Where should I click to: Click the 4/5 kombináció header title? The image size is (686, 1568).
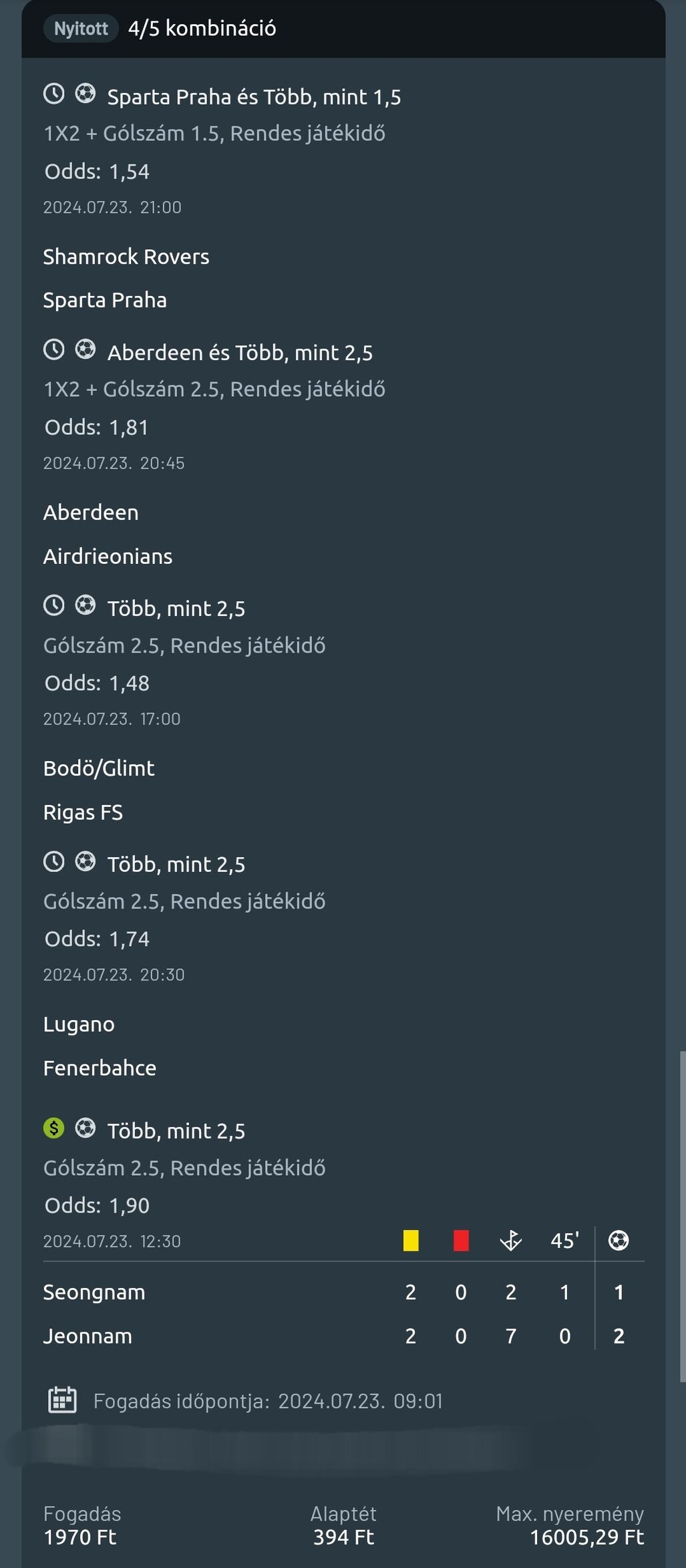[202, 29]
